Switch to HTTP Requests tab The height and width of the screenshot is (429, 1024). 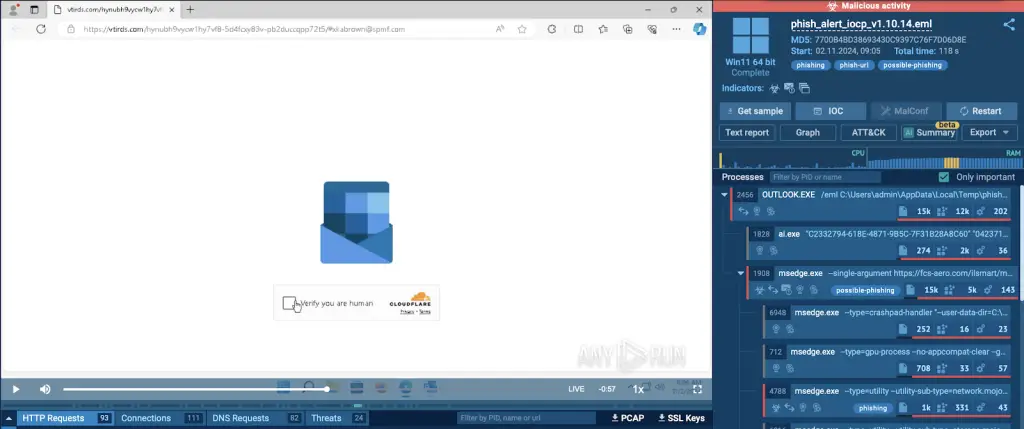click(64, 418)
